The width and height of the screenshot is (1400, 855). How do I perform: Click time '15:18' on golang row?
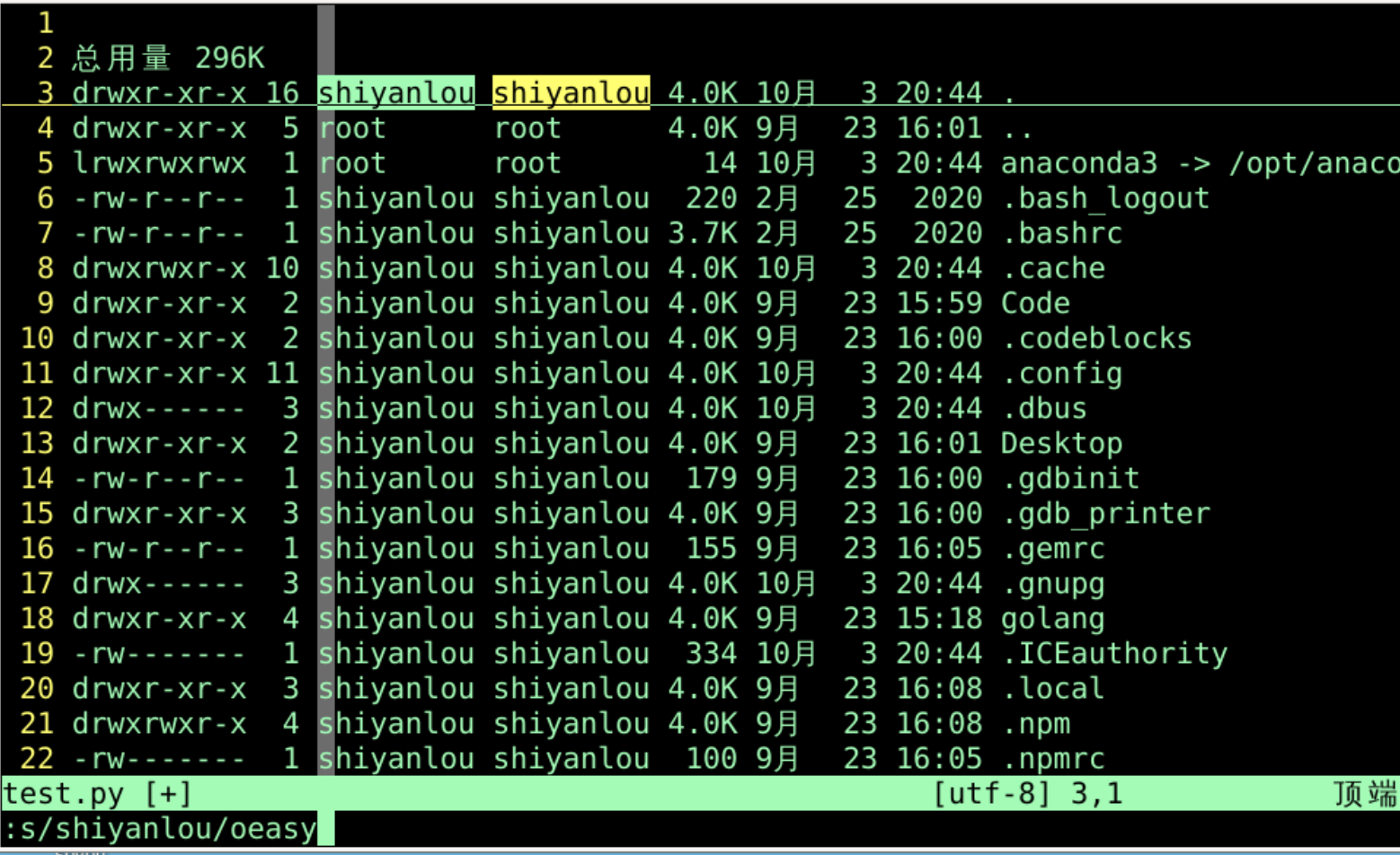(939, 619)
